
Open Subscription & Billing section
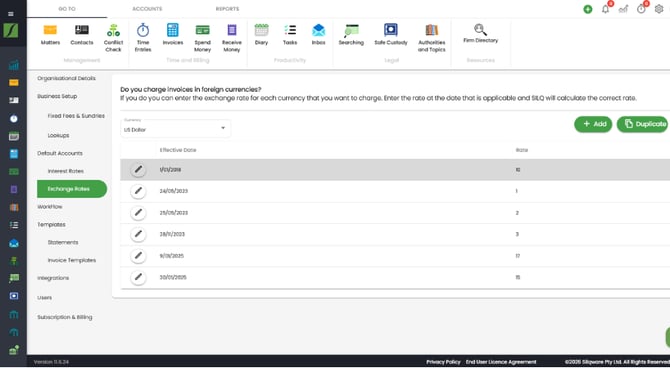click(x=65, y=318)
